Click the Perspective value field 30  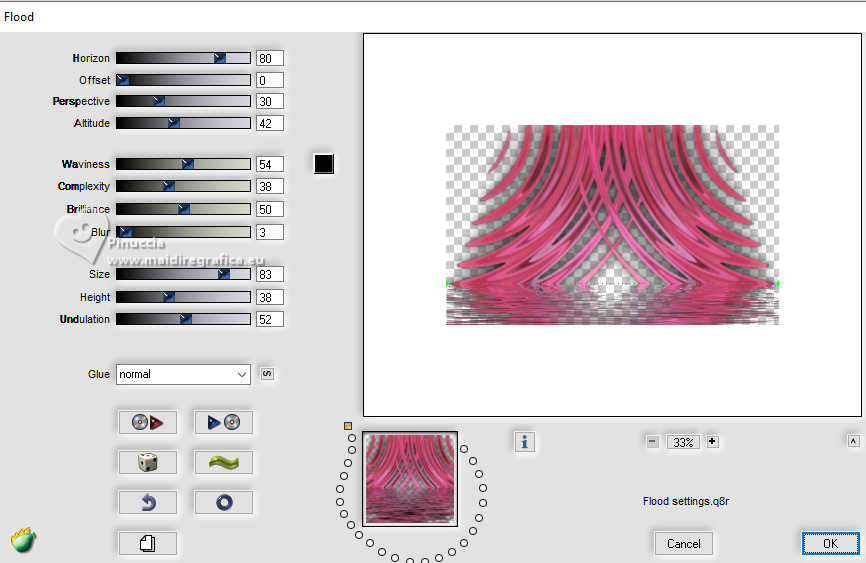pyautogui.click(x=270, y=101)
